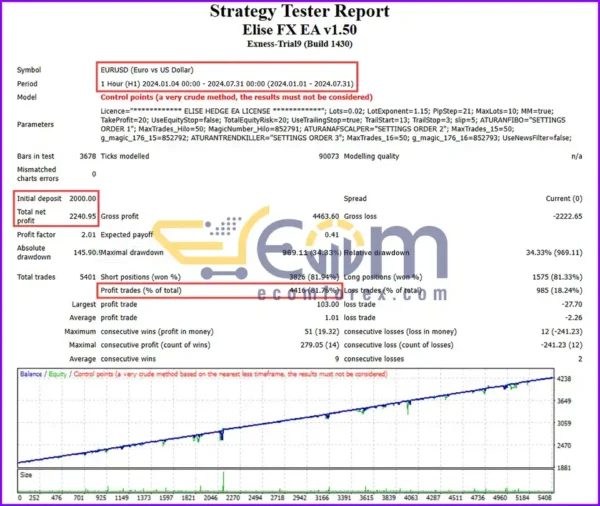Select the largest loss trade value -27.70
Screen dimensions: 600x506
(572, 304)
